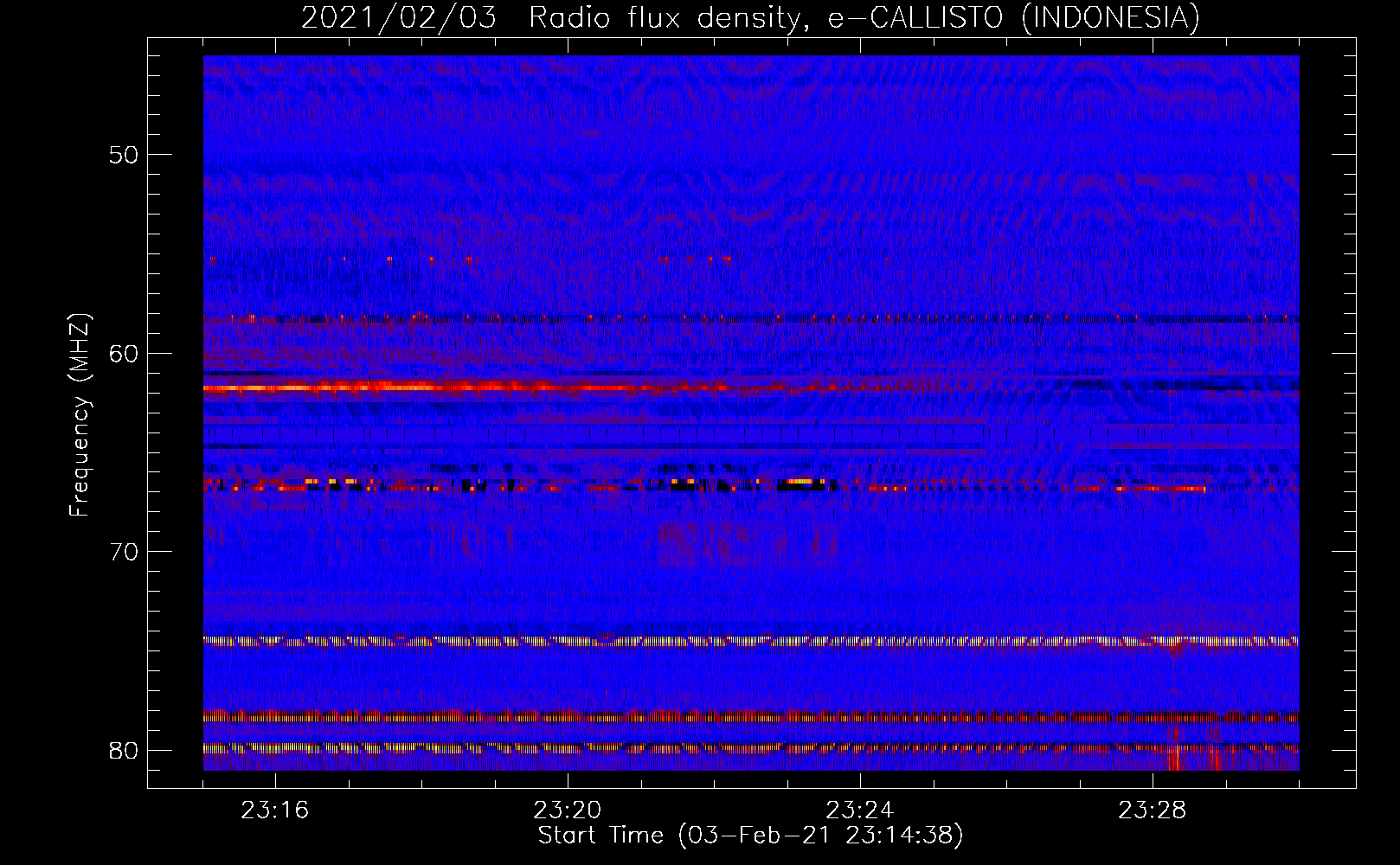Click the 50 MHz frequency tick label
The height and width of the screenshot is (865, 1400).
[x=124, y=155]
